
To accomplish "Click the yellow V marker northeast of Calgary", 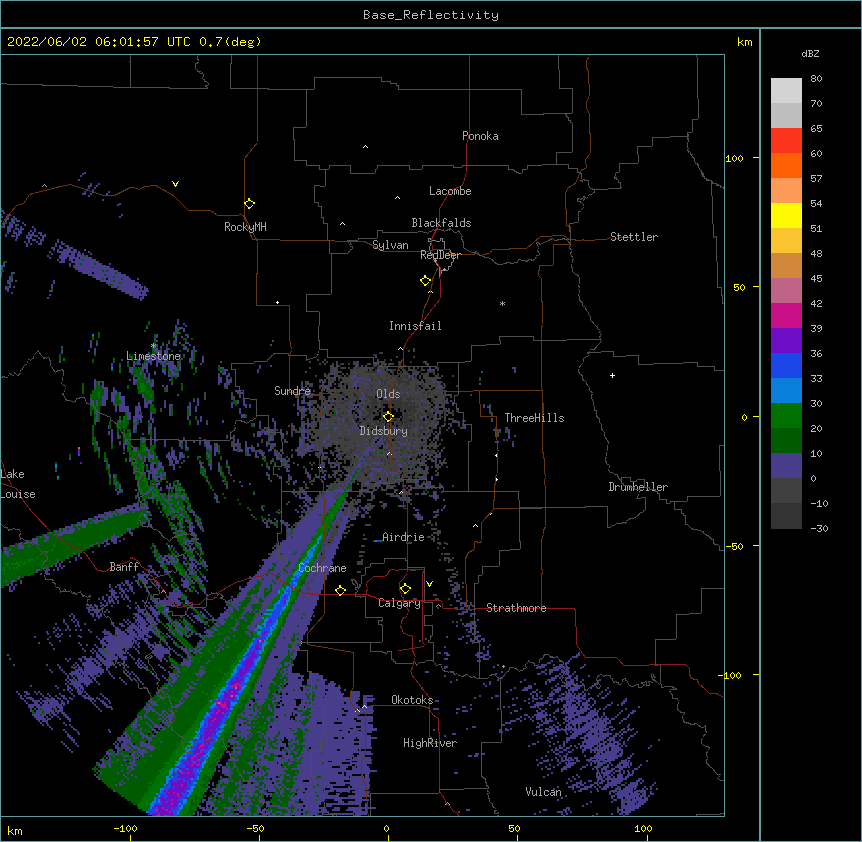I will coord(429,584).
